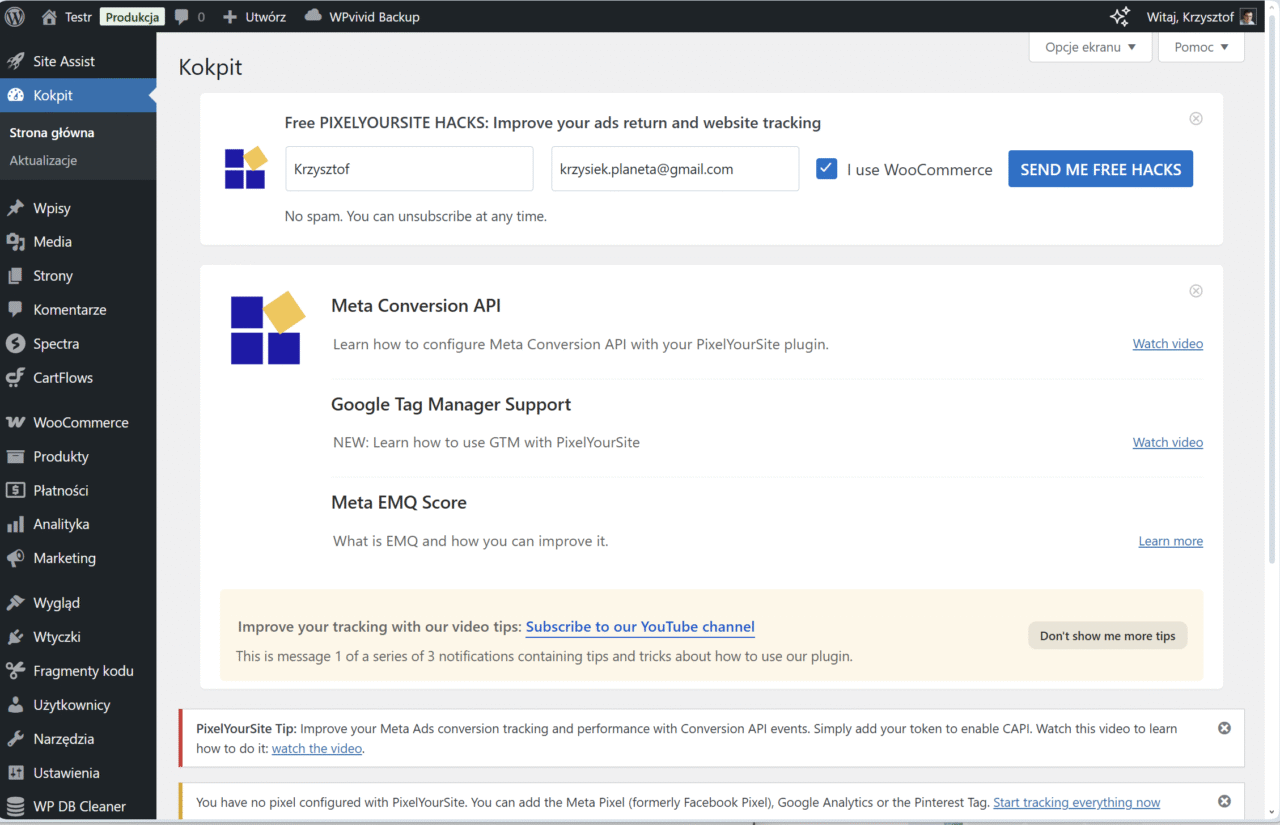Image resolution: width=1280 pixels, height=825 pixels.
Task: Click the CartFlows logo icon
Action: (x=15, y=377)
